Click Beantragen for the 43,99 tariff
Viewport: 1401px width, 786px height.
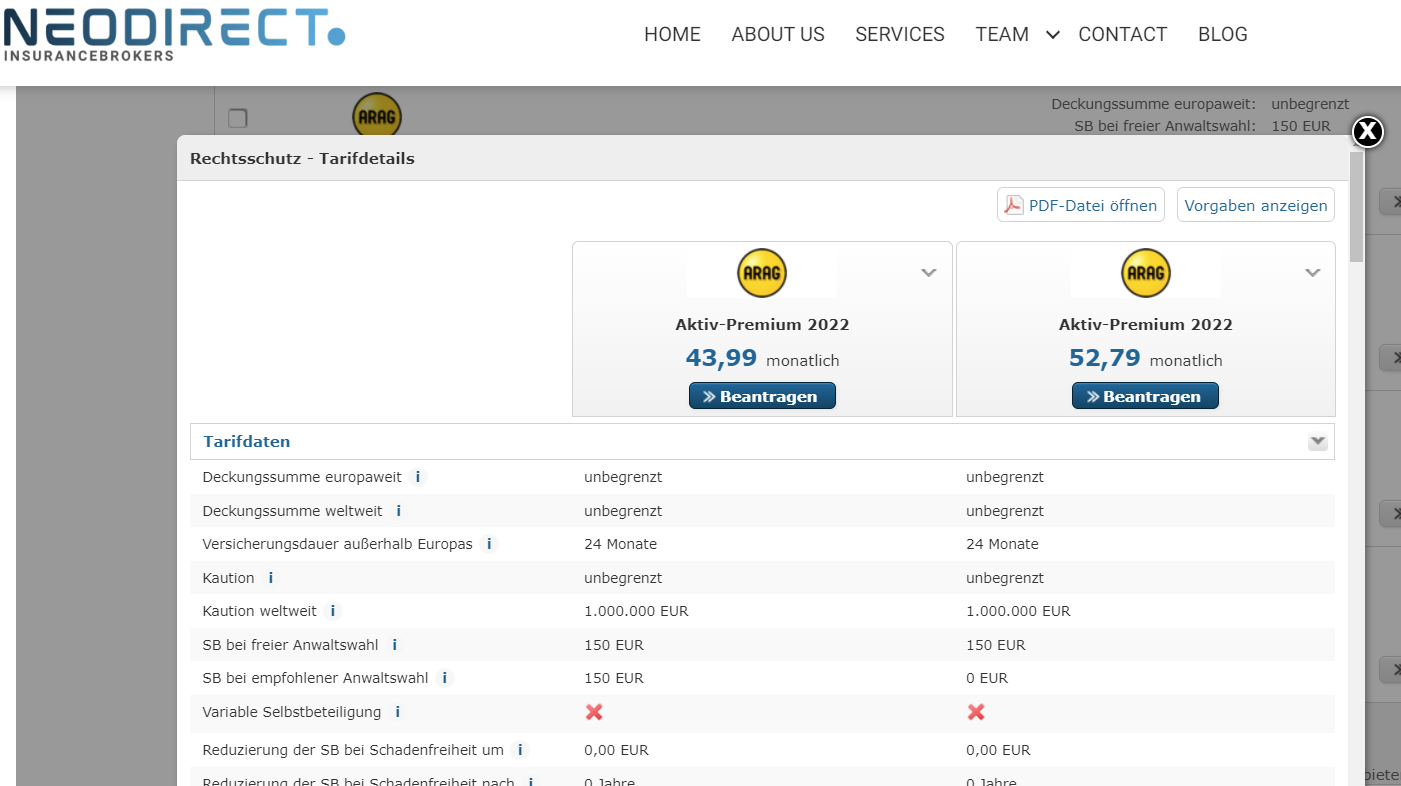tap(762, 396)
